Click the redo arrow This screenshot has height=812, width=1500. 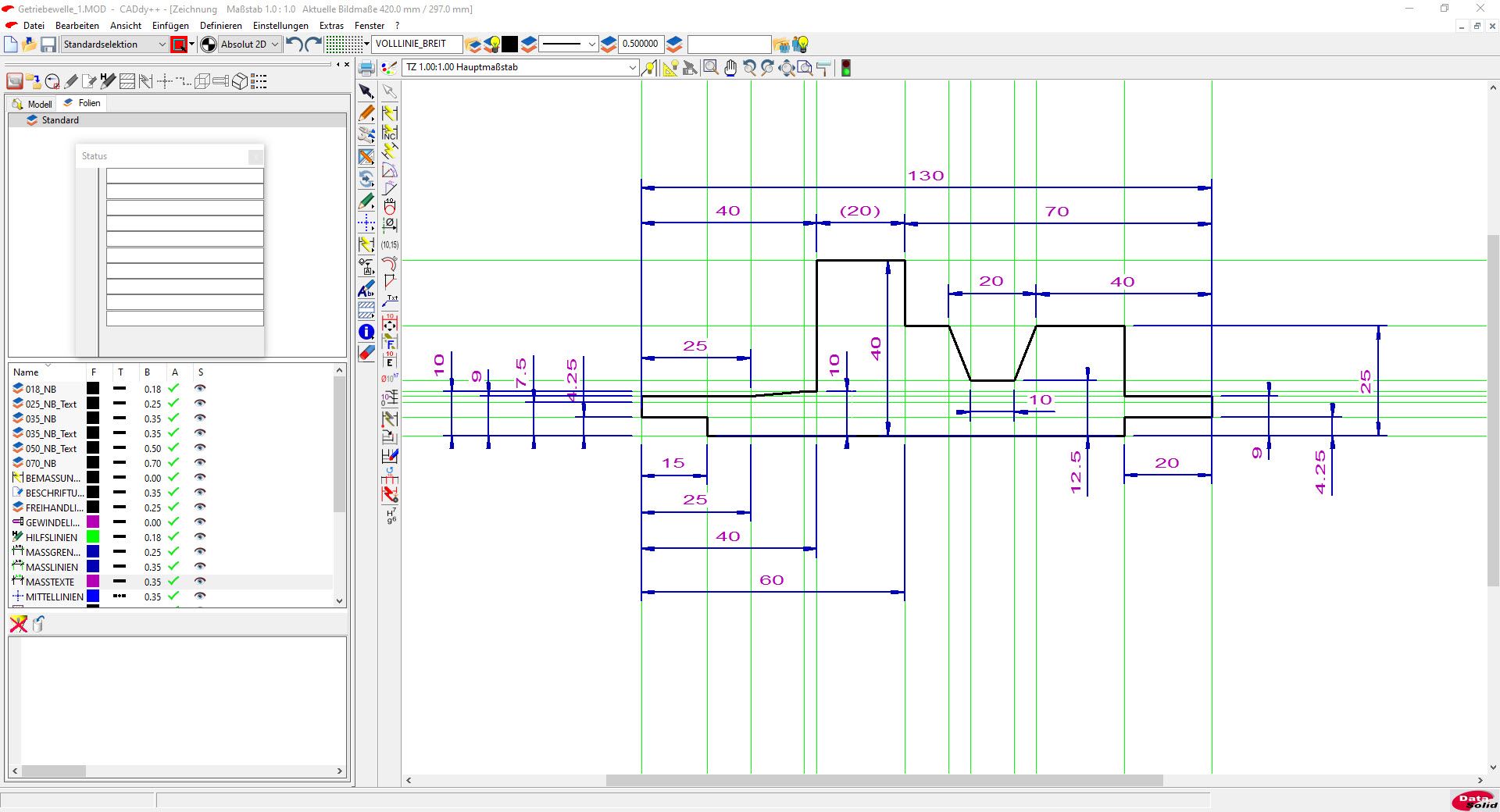[313, 45]
